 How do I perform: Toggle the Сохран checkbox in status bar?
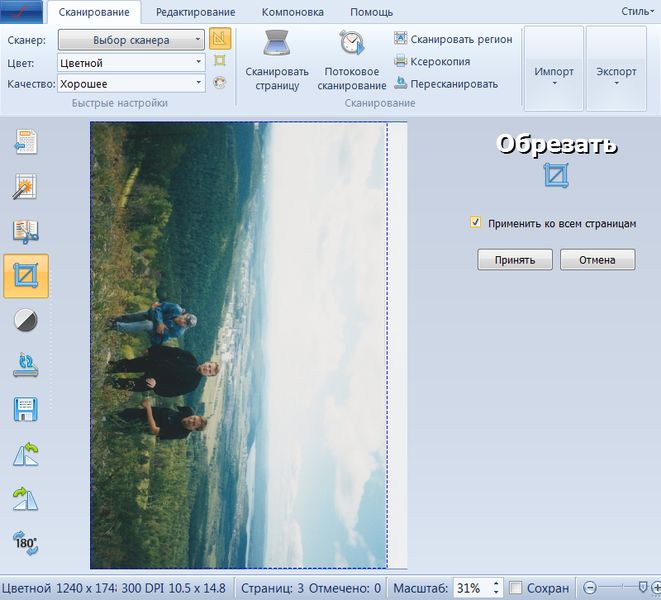(516, 588)
